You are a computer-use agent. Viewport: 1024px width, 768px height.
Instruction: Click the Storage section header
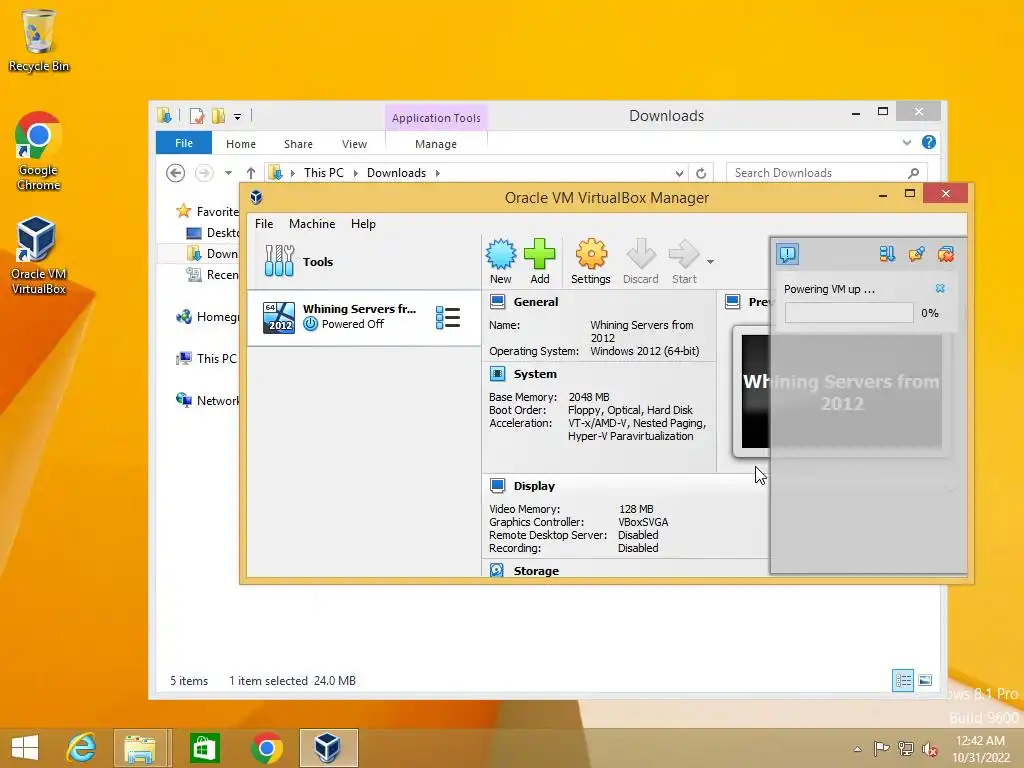[536, 571]
